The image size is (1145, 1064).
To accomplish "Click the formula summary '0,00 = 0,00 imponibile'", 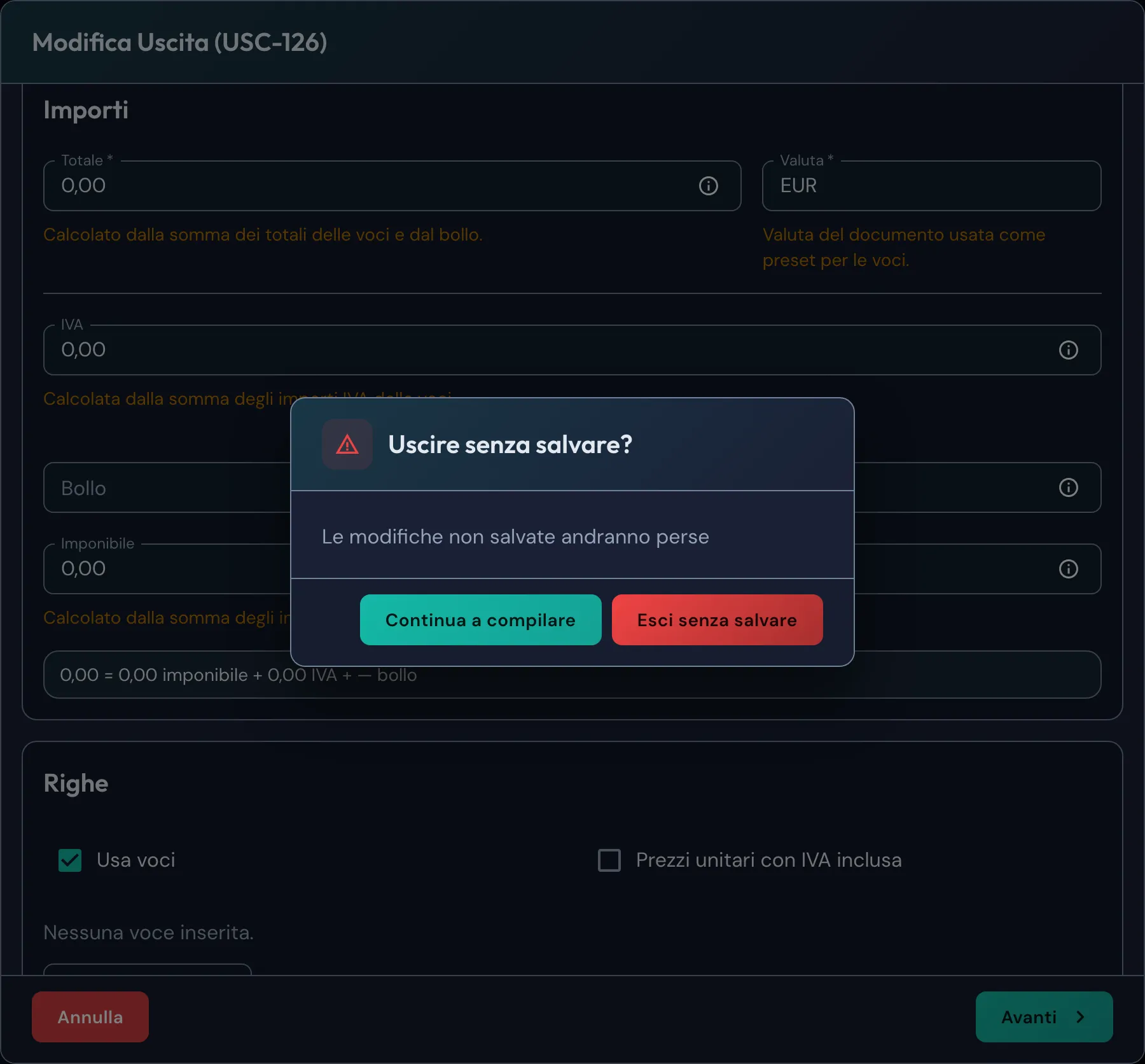I will click(x=154, y=675).
